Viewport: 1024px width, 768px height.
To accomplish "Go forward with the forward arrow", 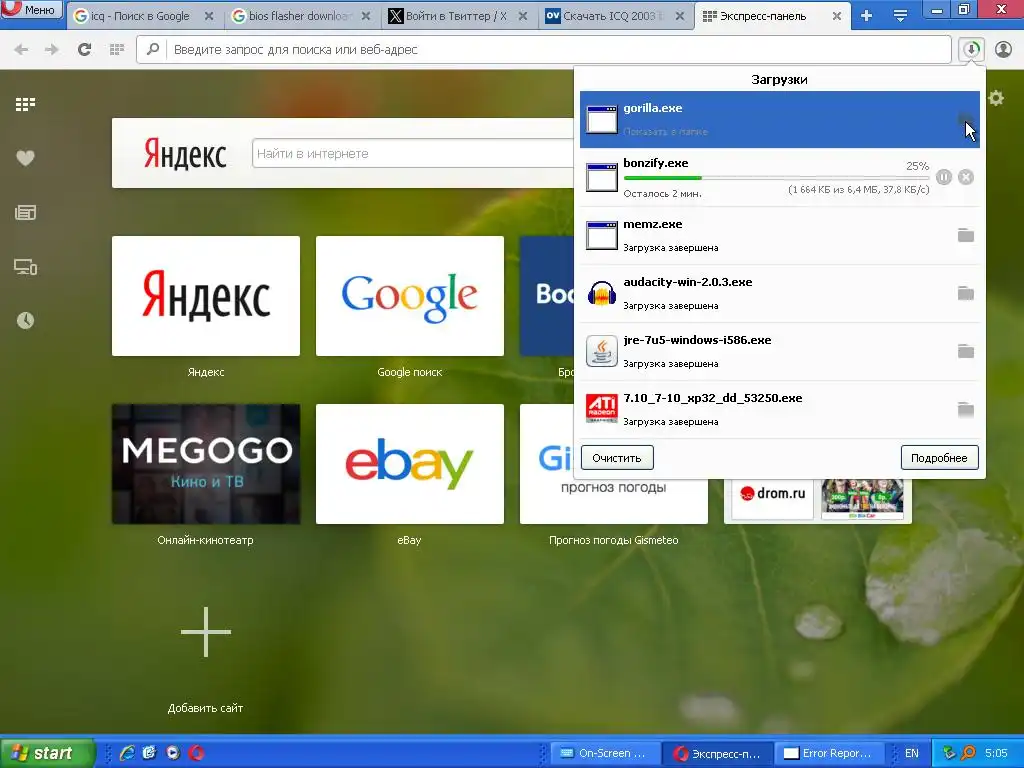I will 52,50.
